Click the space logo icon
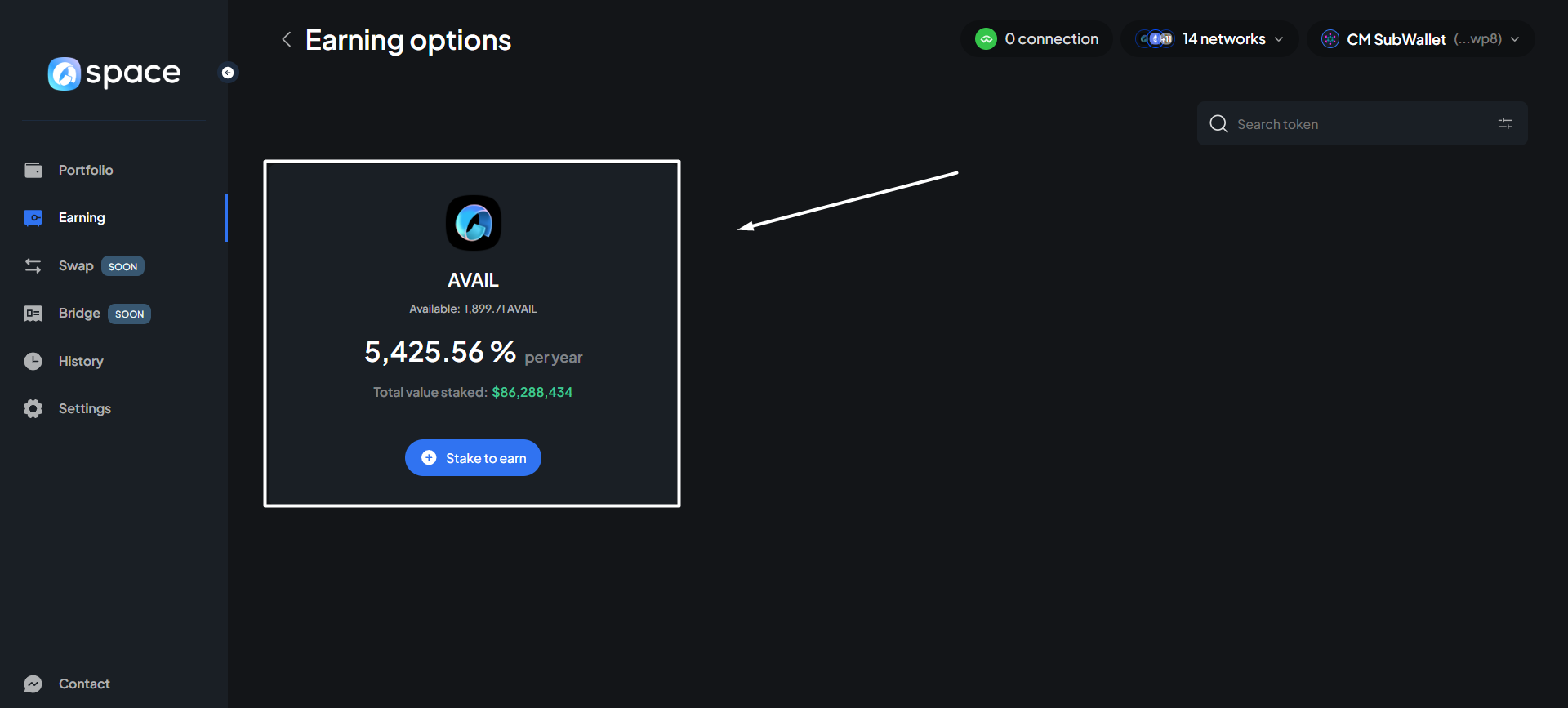 click(65, 73)
